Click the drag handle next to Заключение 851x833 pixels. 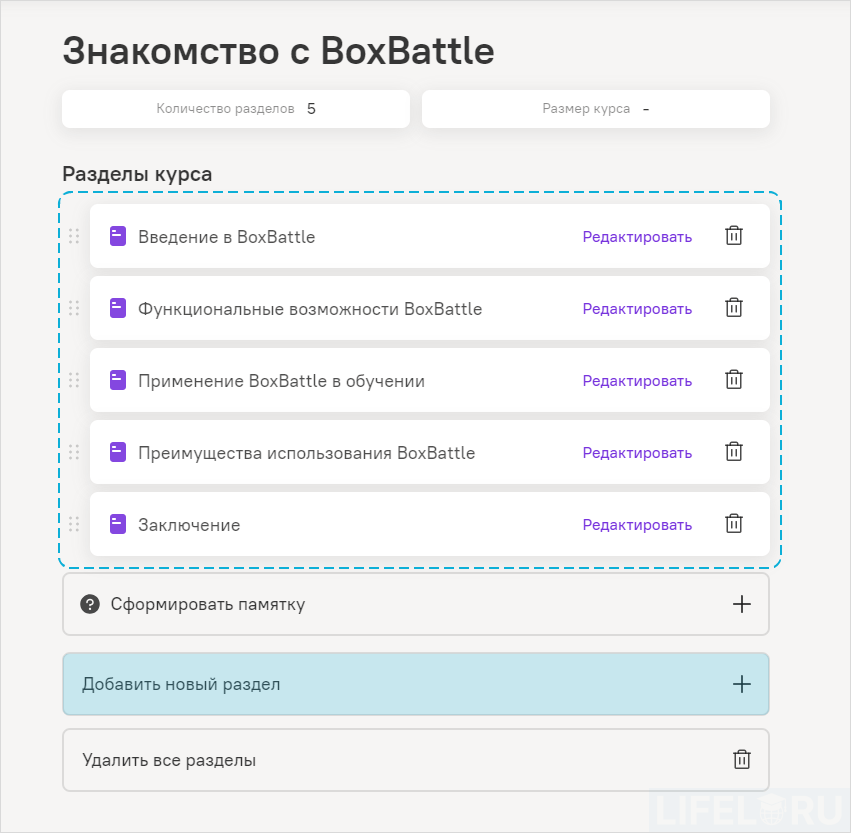[x=75, y=523]
